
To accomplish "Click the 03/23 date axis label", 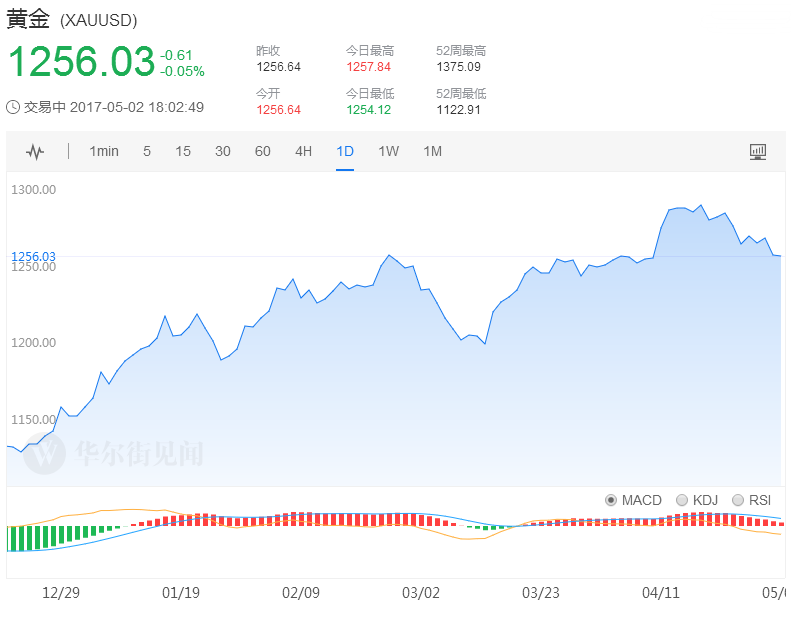I will click(x=541, y=593).
